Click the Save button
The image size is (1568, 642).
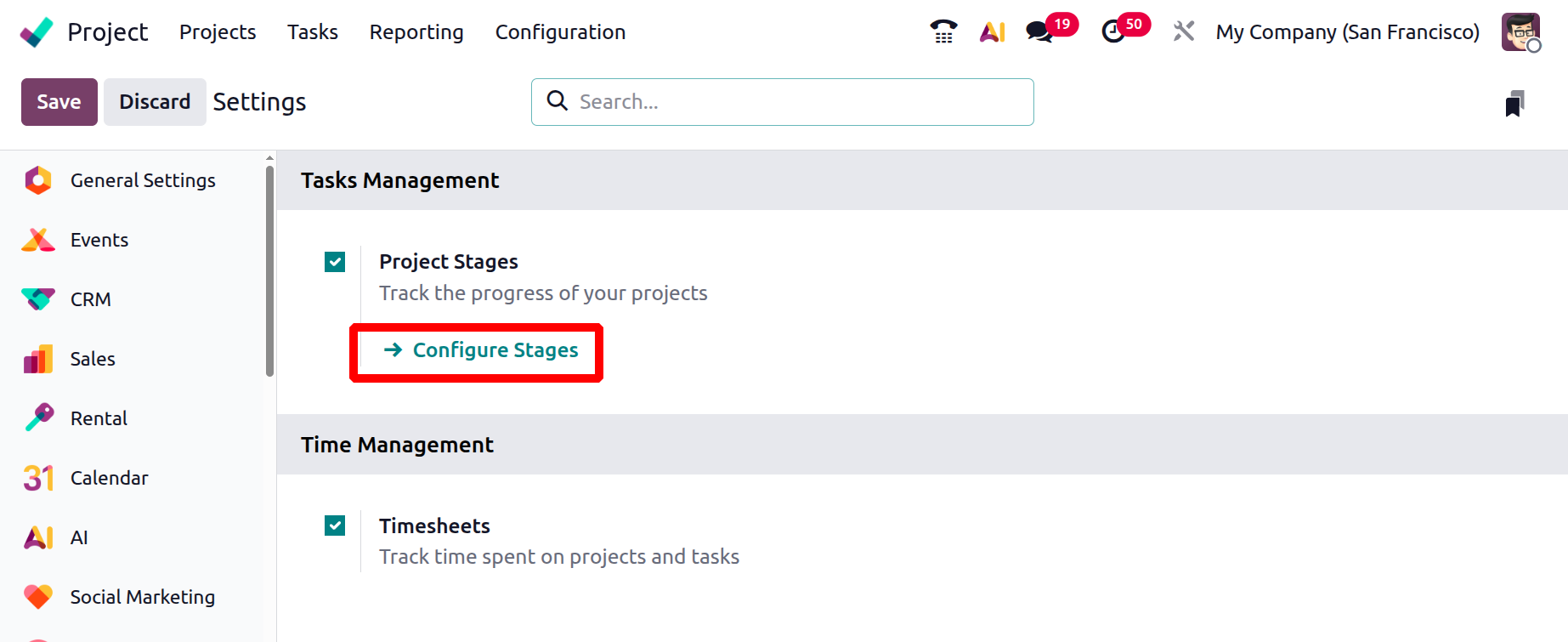[59, 102]
